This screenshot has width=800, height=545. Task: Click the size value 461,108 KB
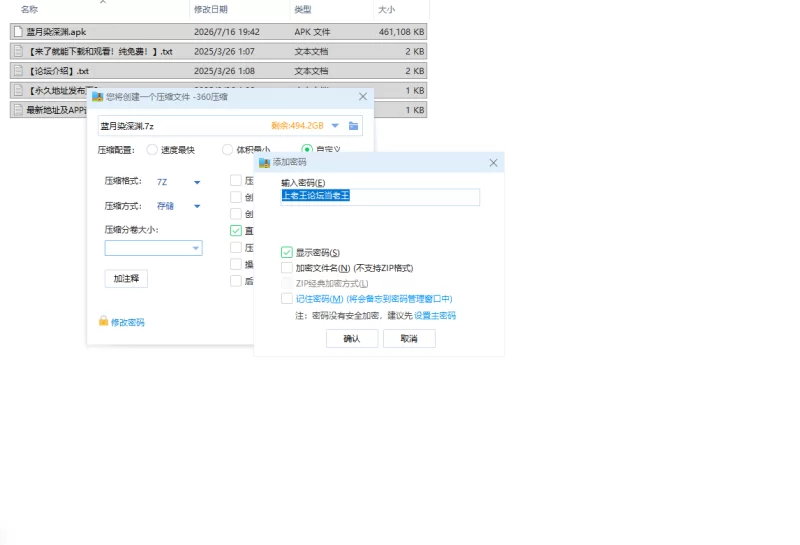pos(402,32)
